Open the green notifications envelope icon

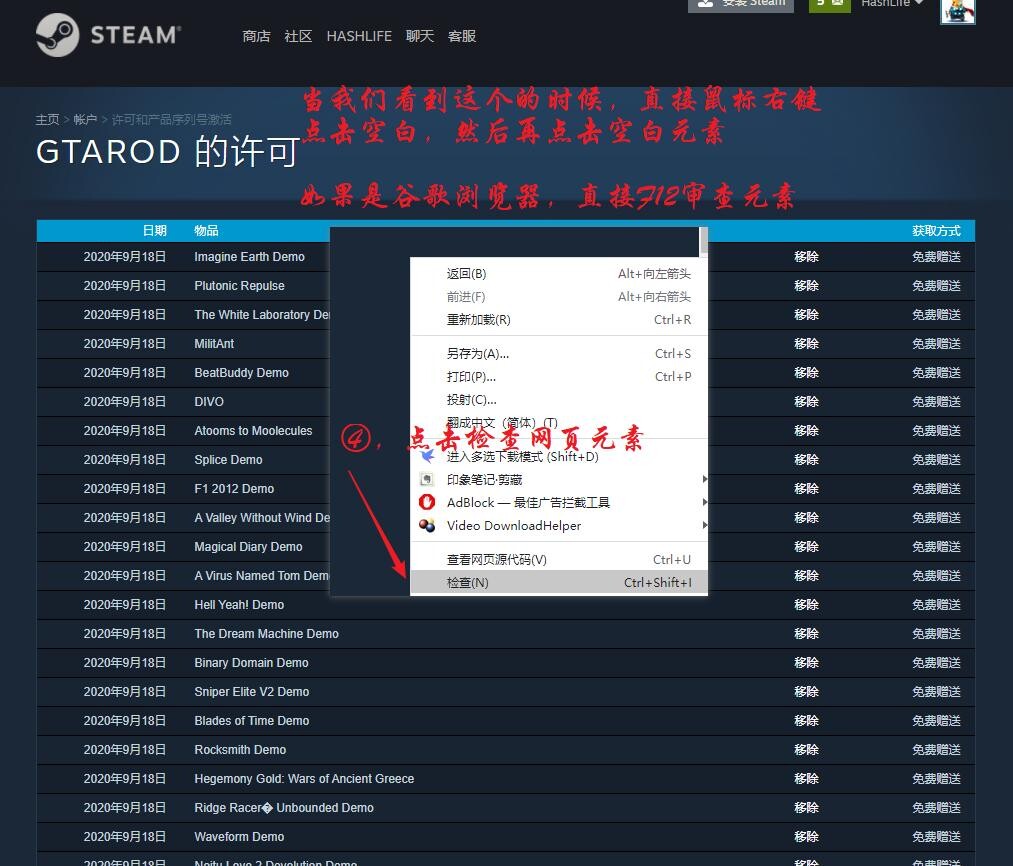[x=837, y=3]
